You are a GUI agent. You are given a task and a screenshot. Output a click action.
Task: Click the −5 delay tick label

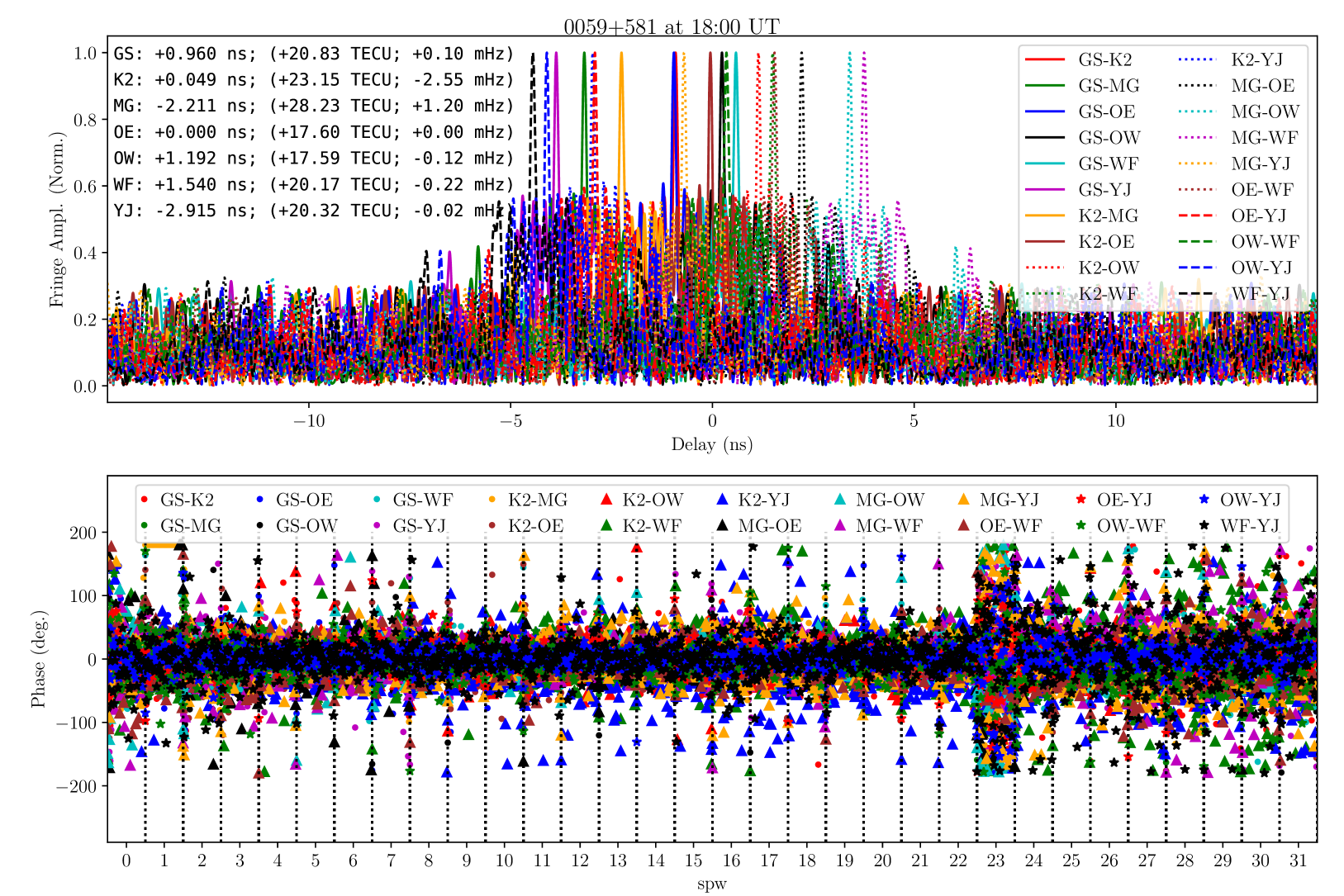(511, 420)
